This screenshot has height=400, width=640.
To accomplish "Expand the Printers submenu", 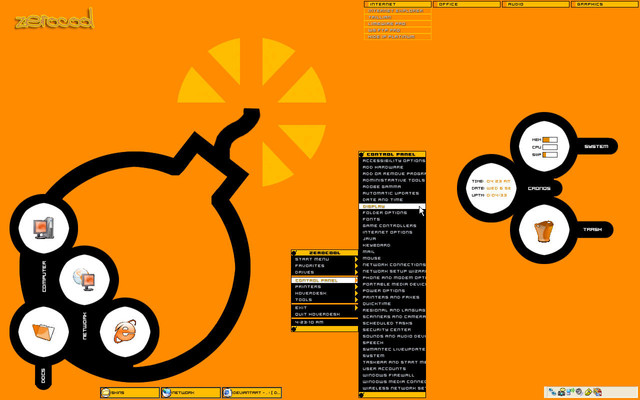I will pyautogui.click(x=325, y=287).
